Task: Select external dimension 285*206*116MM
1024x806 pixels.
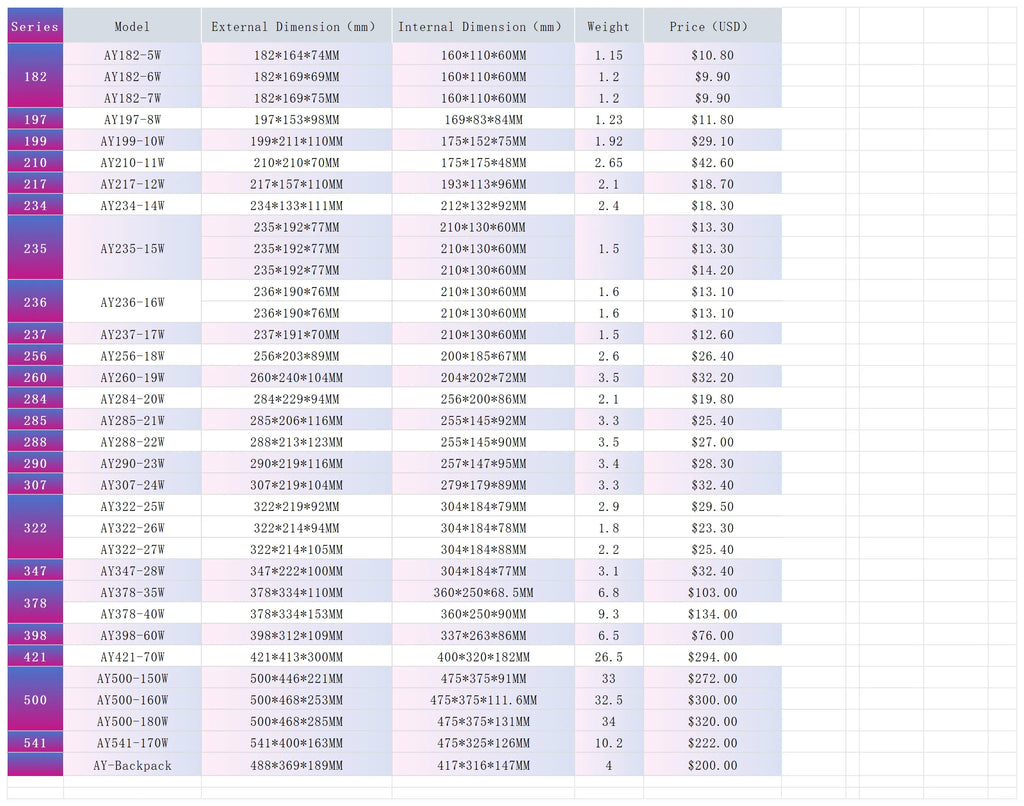Action: [x=296, y=421]
